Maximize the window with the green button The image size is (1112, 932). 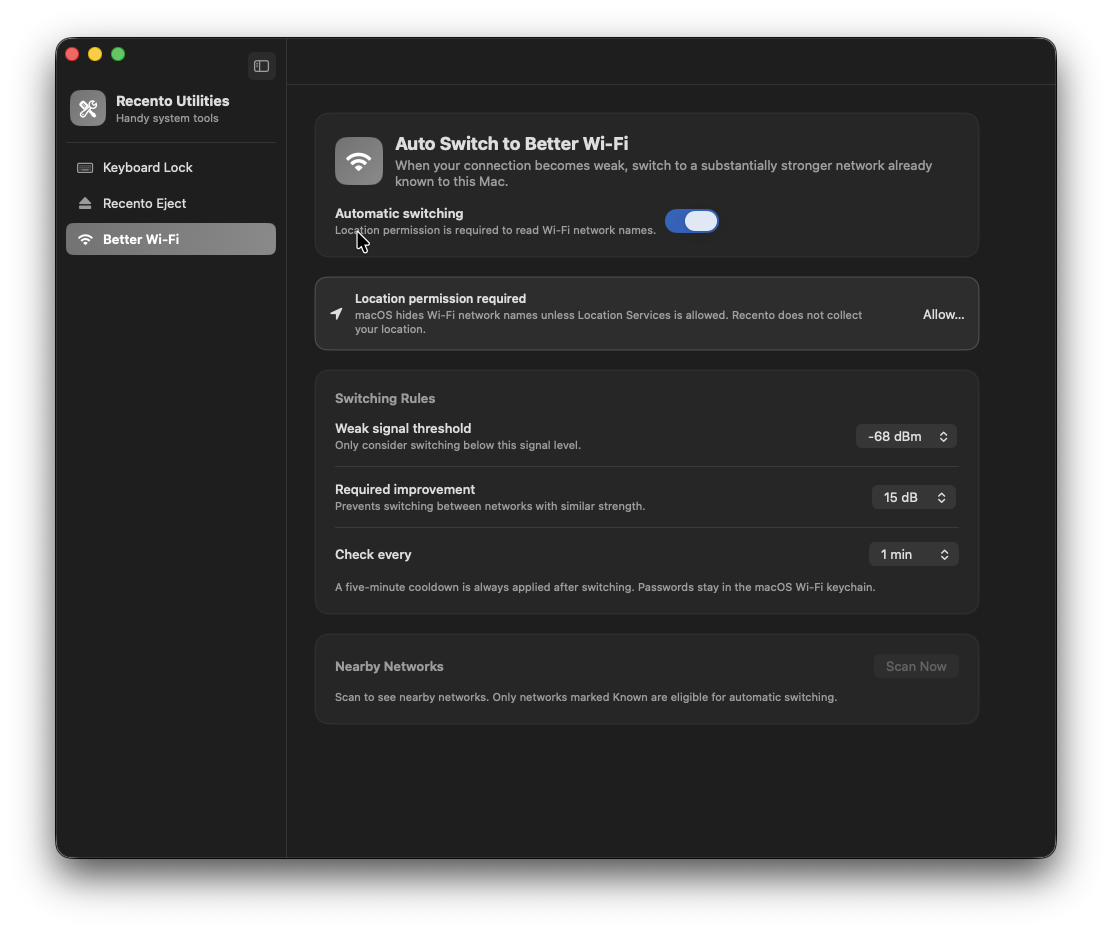(x=118, y=55)
